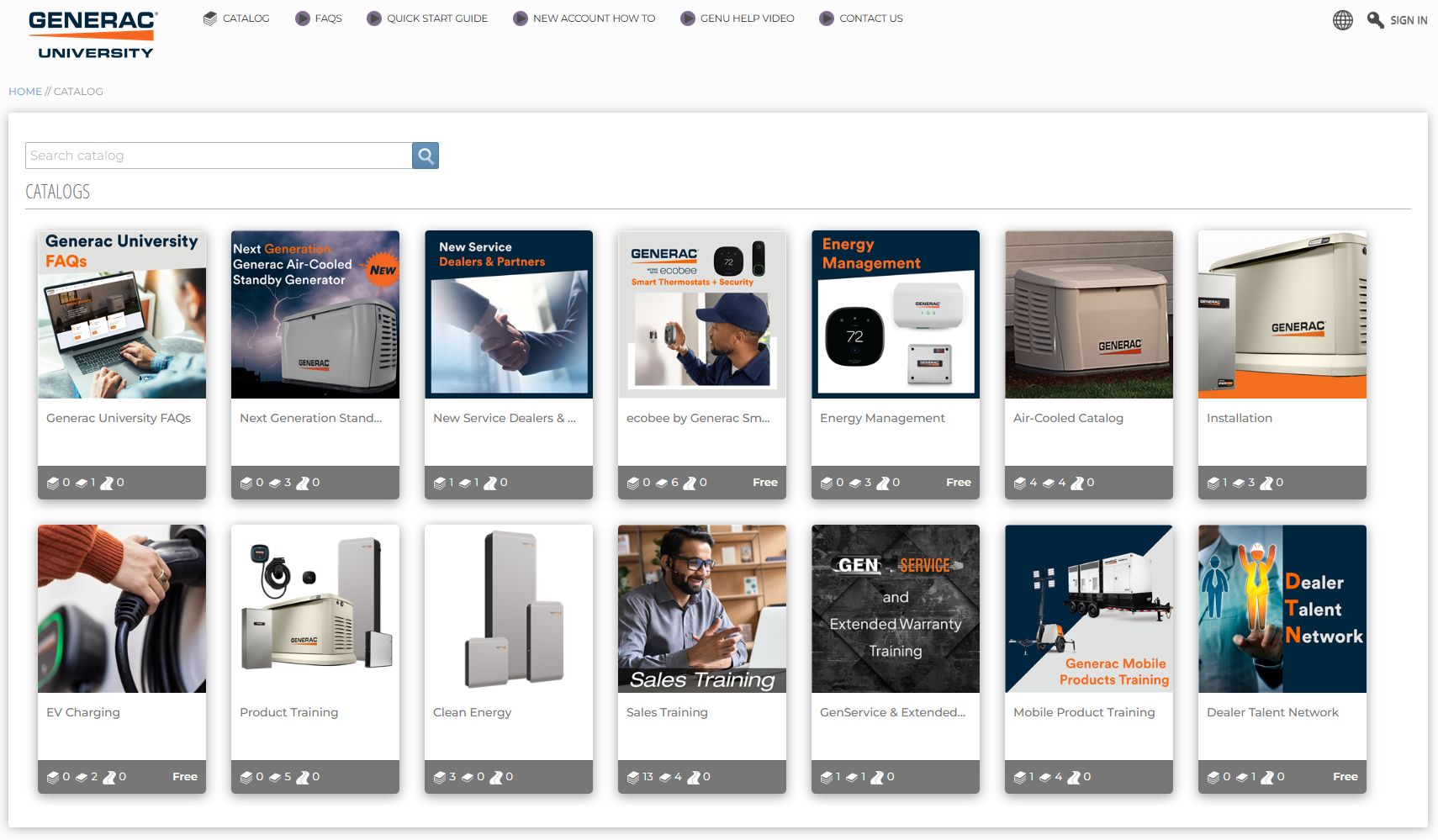Click Free label on Energy Management card
Image resolution: width=1438 pixels, height=840 pixels.
coord(959,483)
